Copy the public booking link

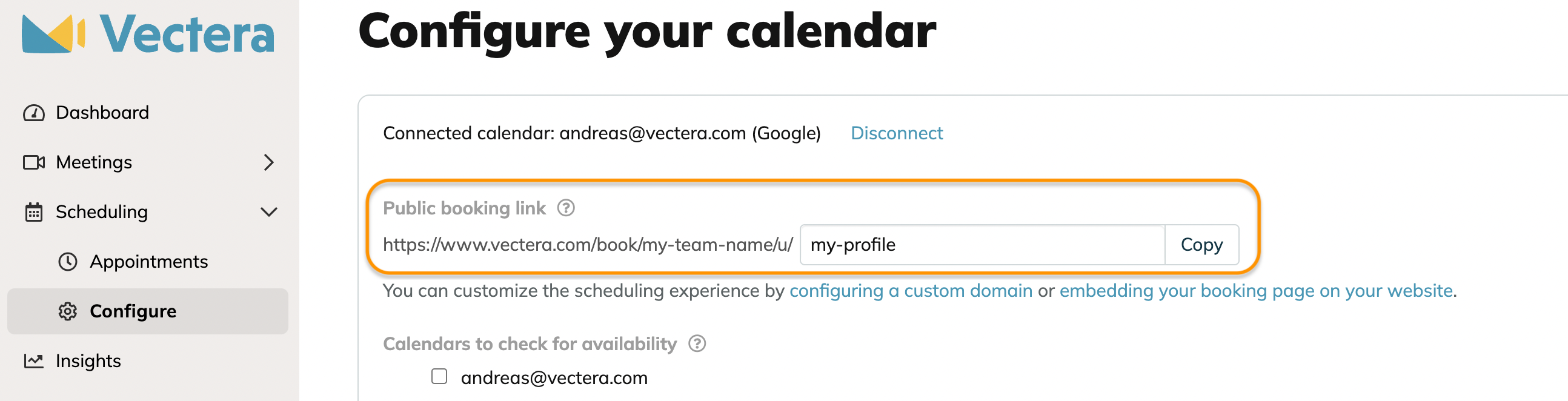(x=1201, y=245)
